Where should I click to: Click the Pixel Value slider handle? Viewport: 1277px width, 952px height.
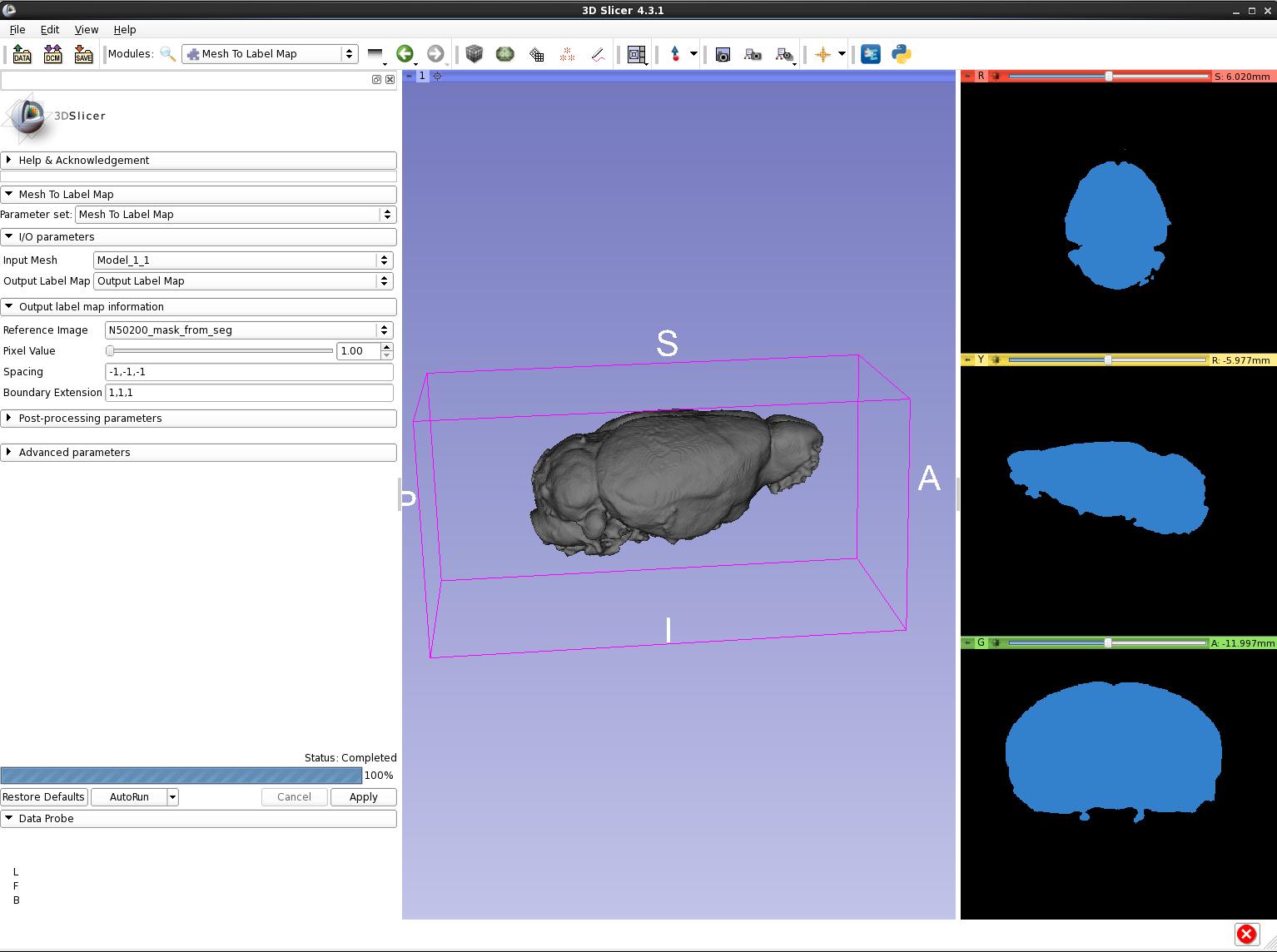click(110, 351)
